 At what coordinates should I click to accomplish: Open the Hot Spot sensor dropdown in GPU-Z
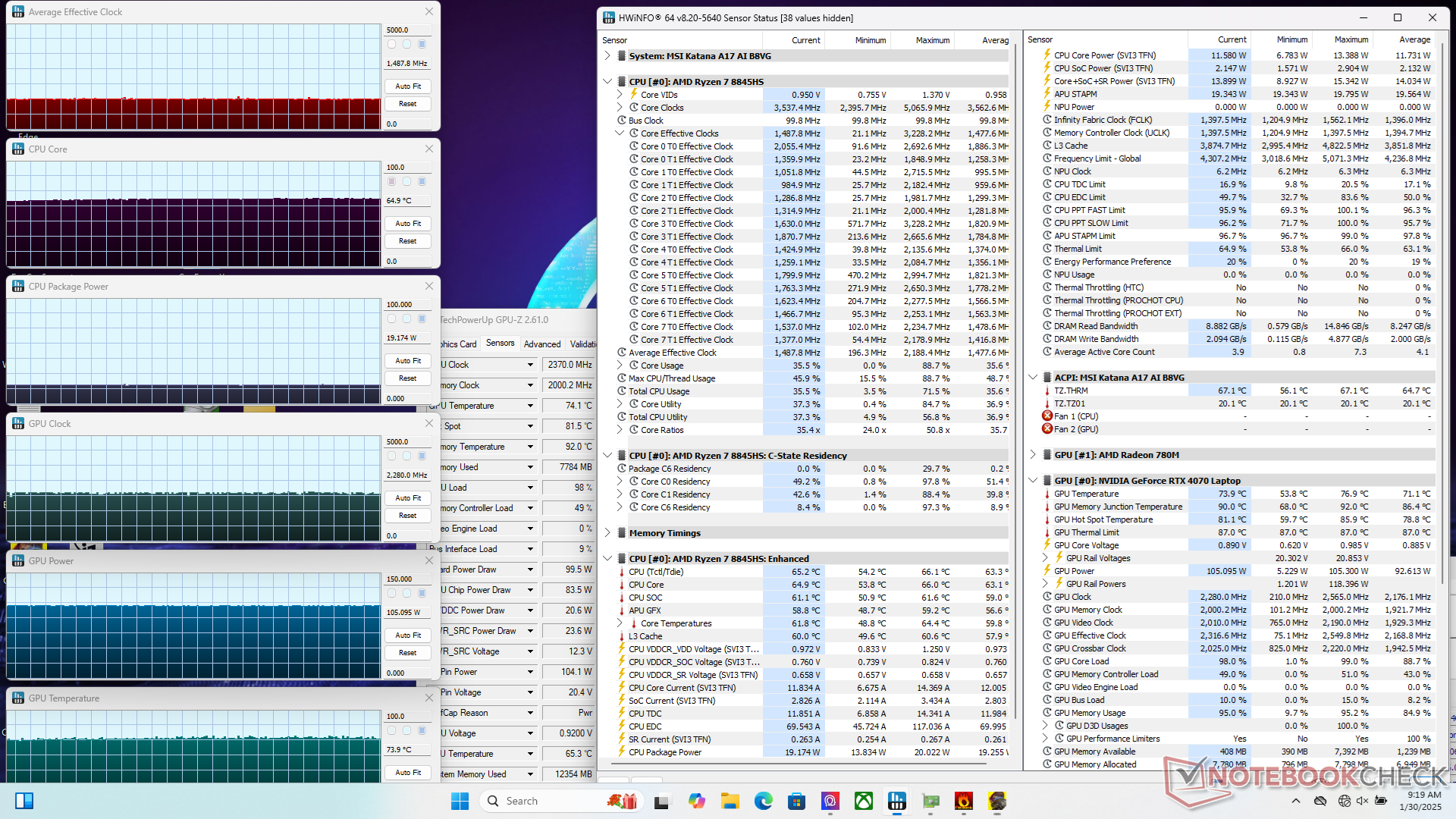coord(530,426)
